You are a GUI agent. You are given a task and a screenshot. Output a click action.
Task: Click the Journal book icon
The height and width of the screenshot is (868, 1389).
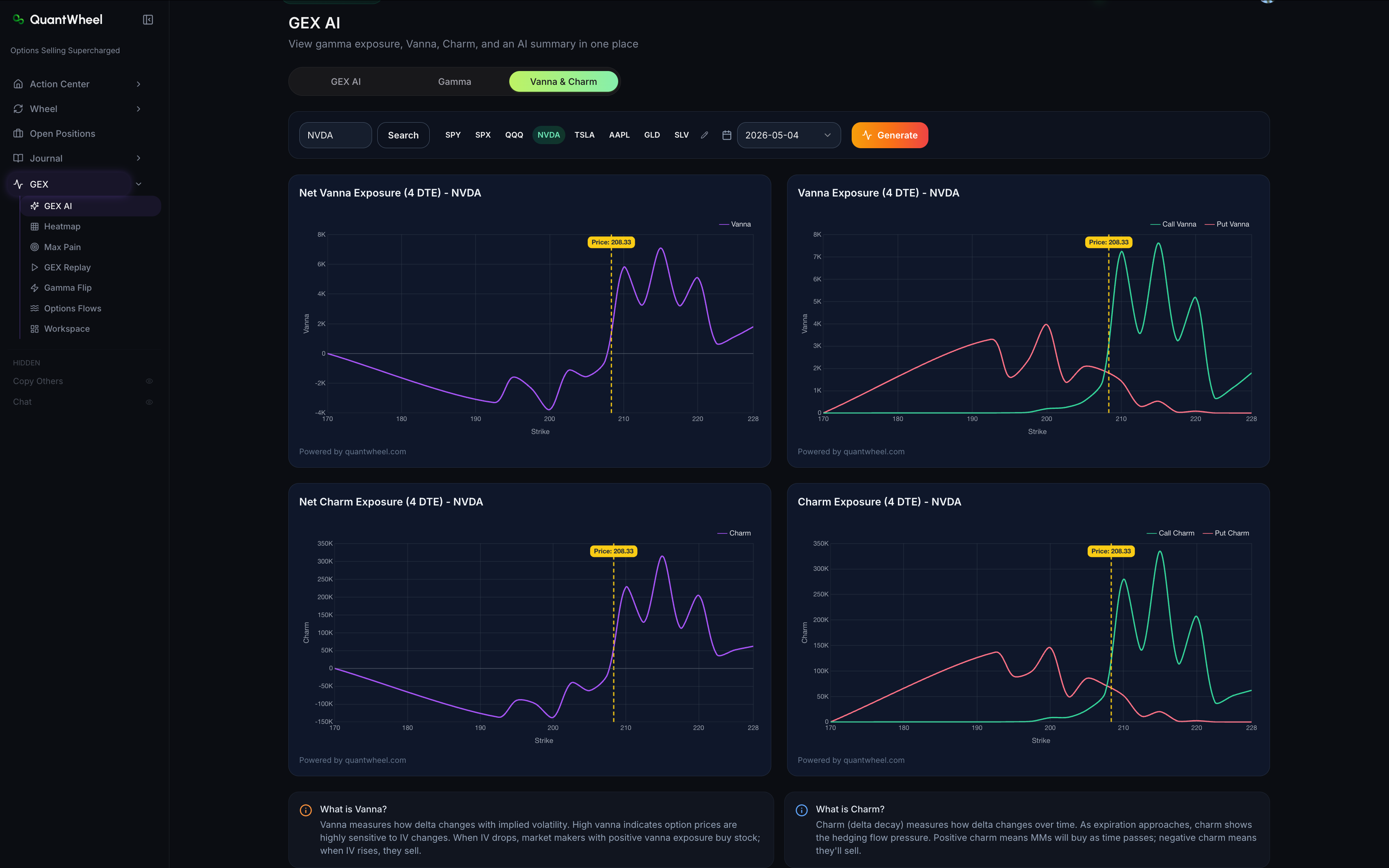click(18, 158)
